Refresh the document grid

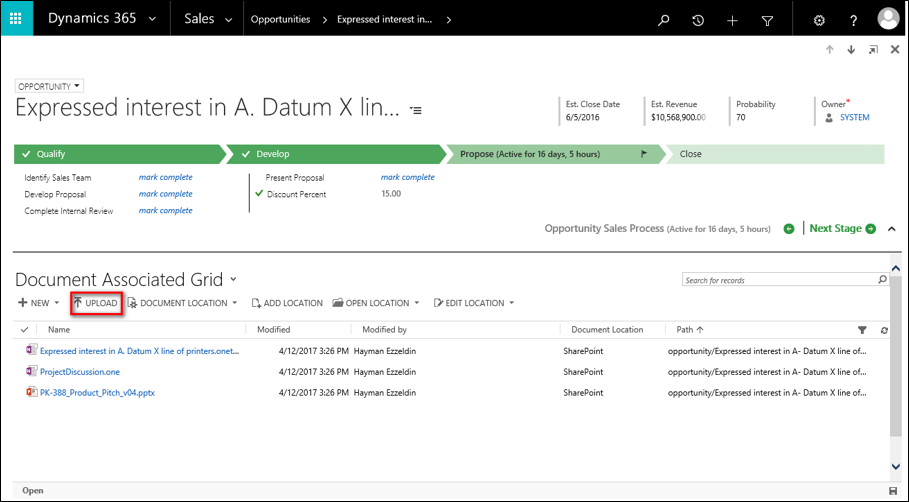click(x=884, y=330)
